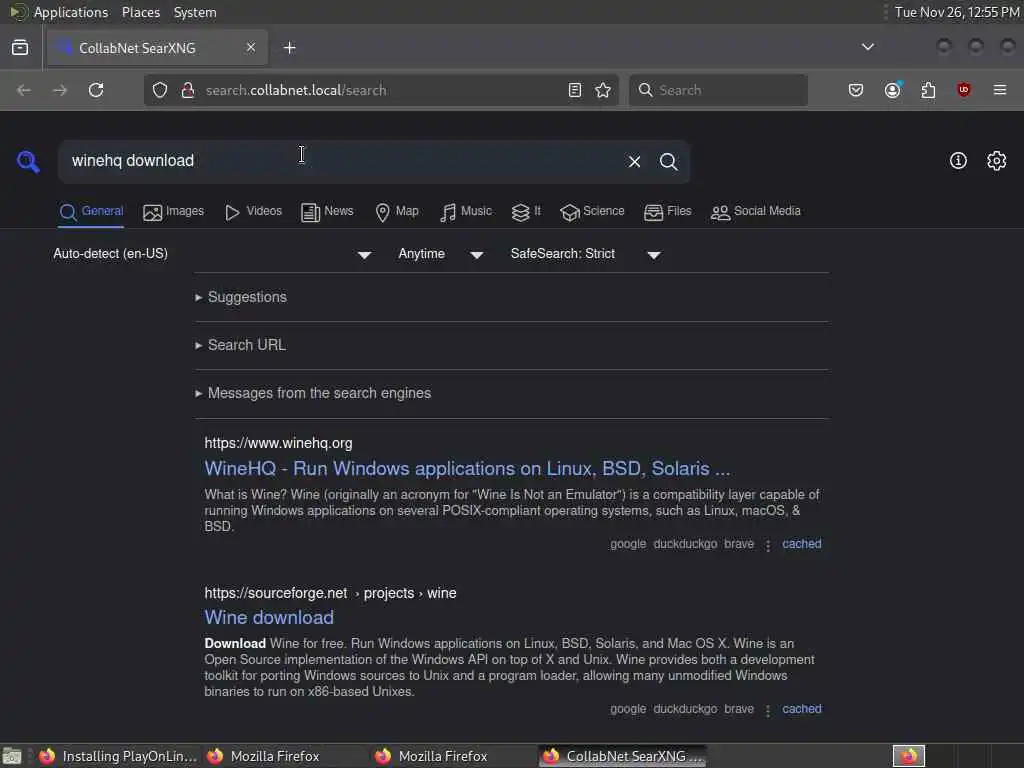Image resolution: width=1024 pixels, height=768 pixels.
Task: Switch to Files category
Action: pyautogui.click(x=667, y=212)
